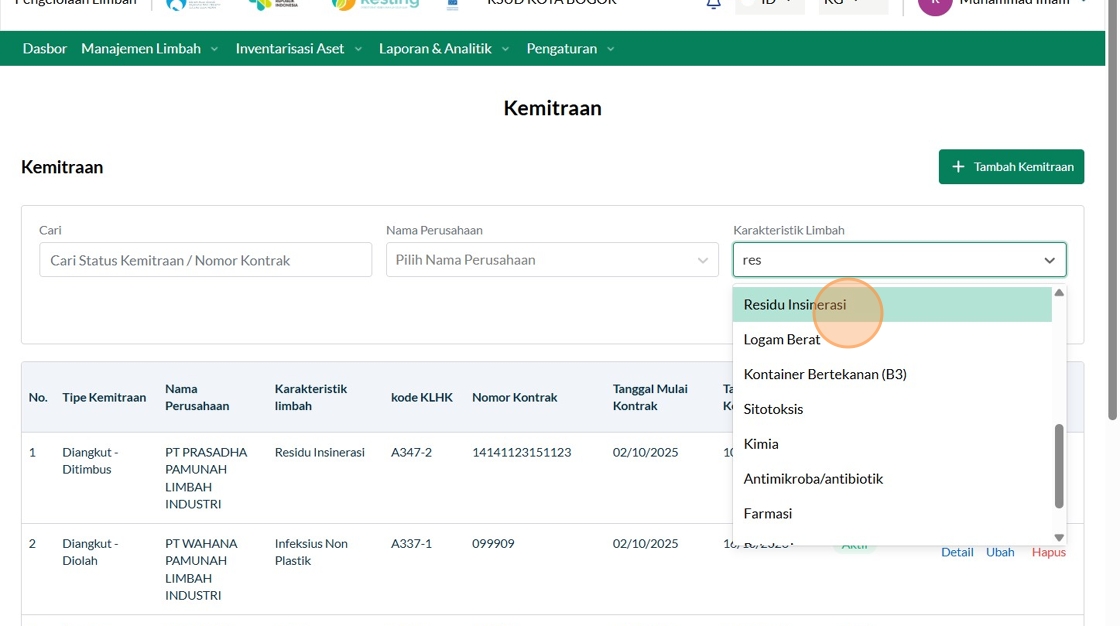The width and height of the screenshot is (1120, 626).
Task: Expand Inventarisasi Aset menu chevron
Action: [358, 49]
